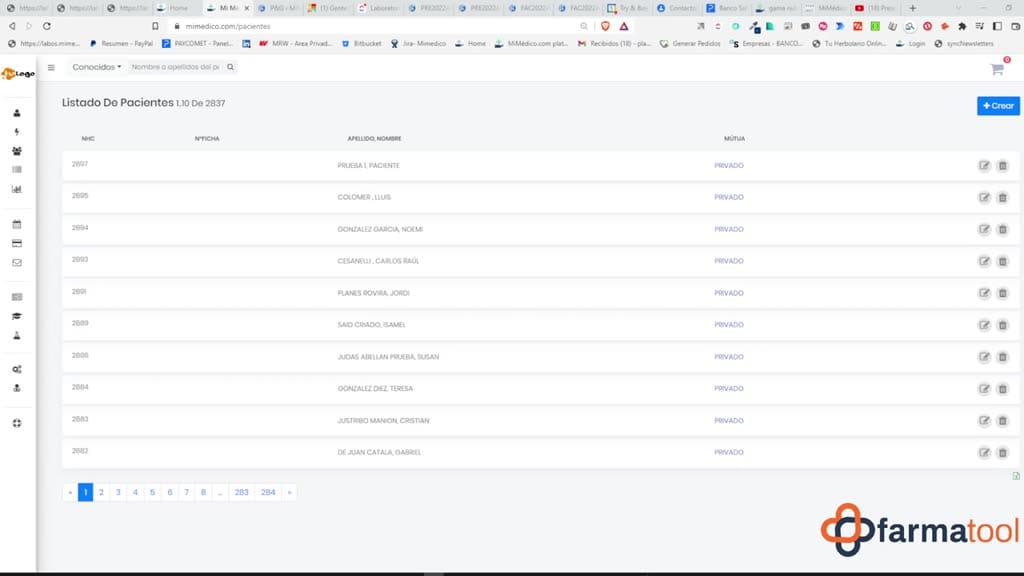The height and width of the screenshot is (576, 1024).
Task: Click PRIVADO for PLANES ROVIRA, JORDI
Action: (x=729, y=293)
